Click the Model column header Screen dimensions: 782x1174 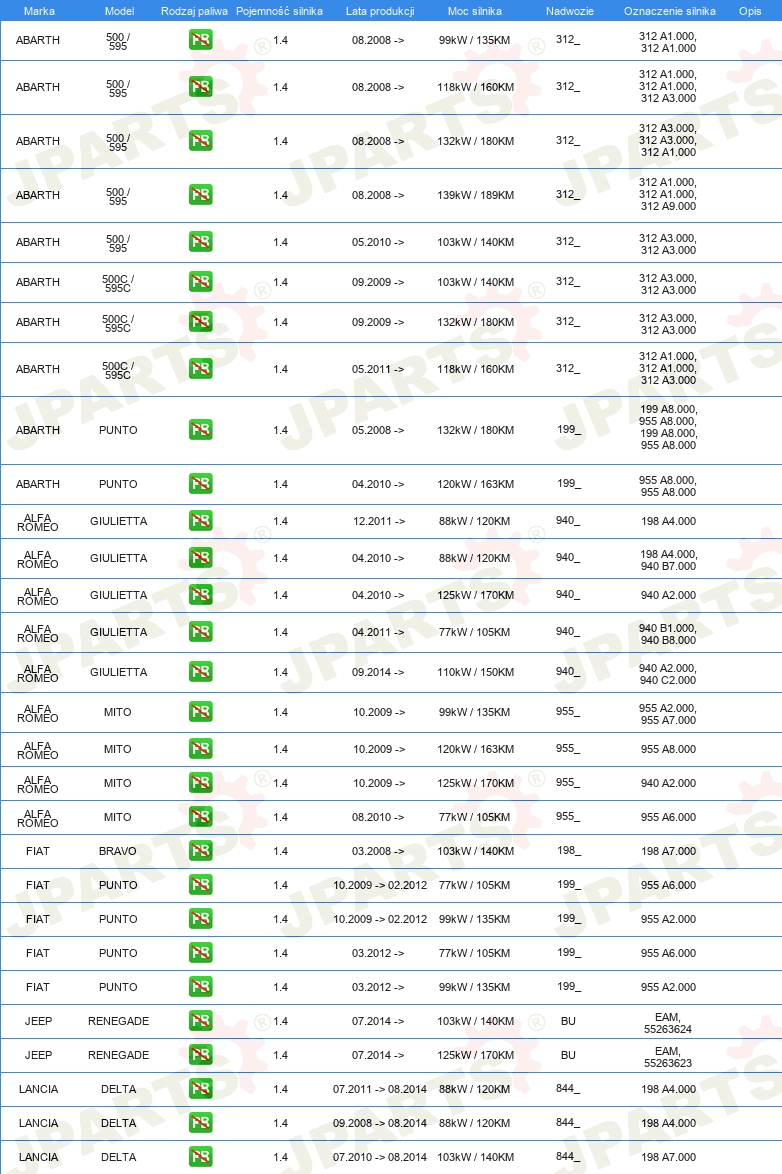click(119, 11)
